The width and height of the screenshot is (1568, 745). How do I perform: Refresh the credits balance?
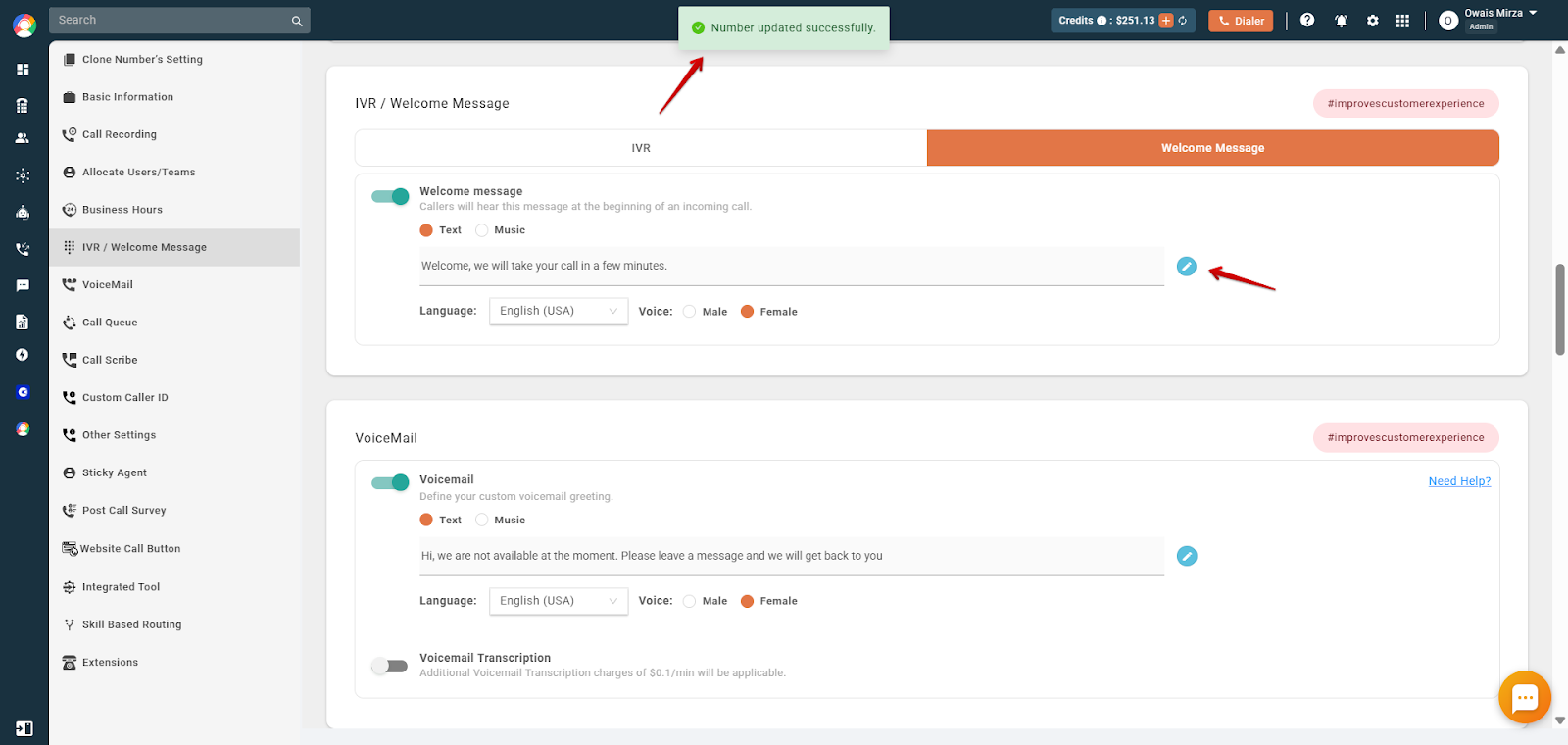coord(1183,21)
